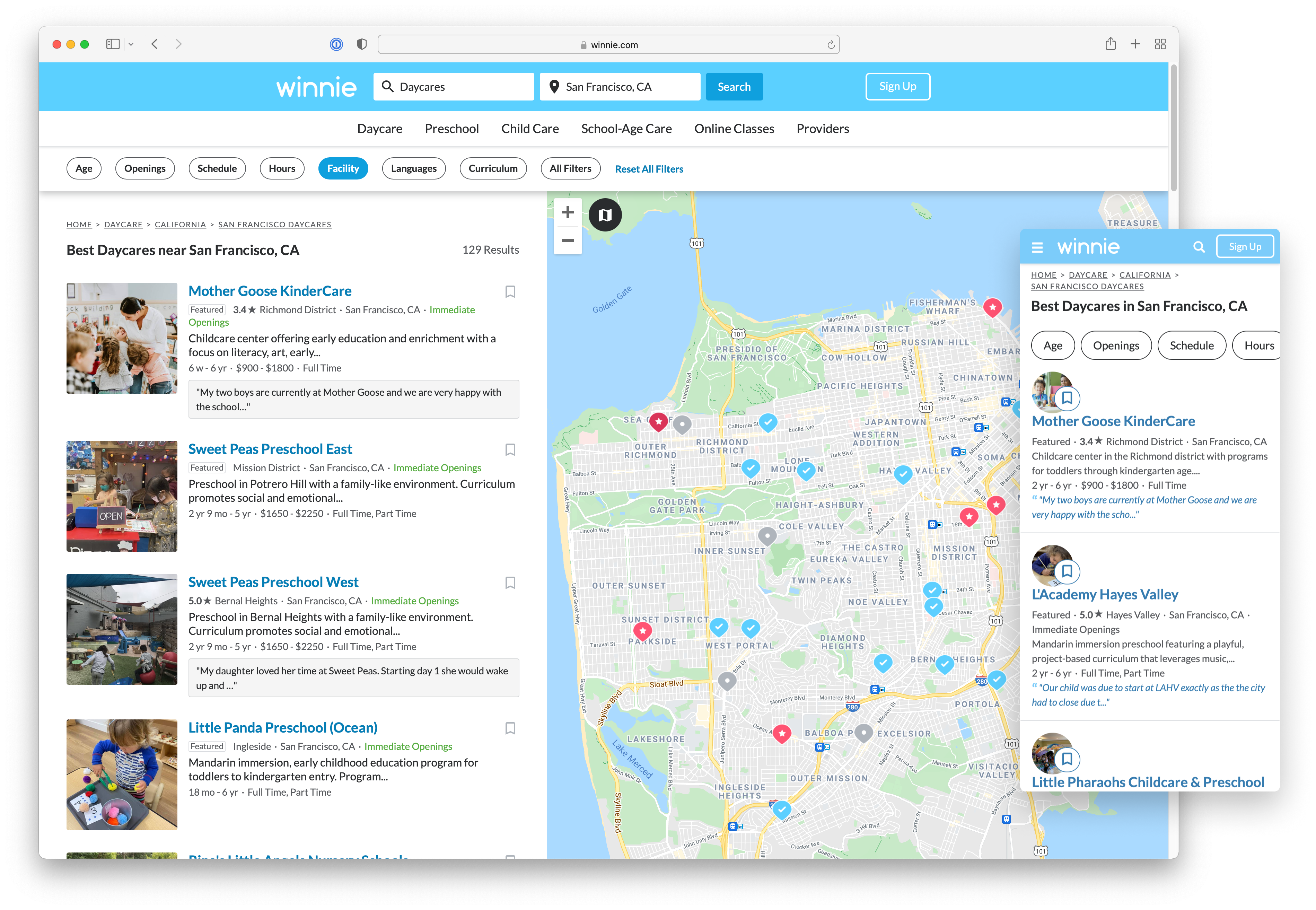The height and width of the screenshot is (910, 1316).
Task: Expand the Openings filter in desktop window
Action: [x=145, y=168]
